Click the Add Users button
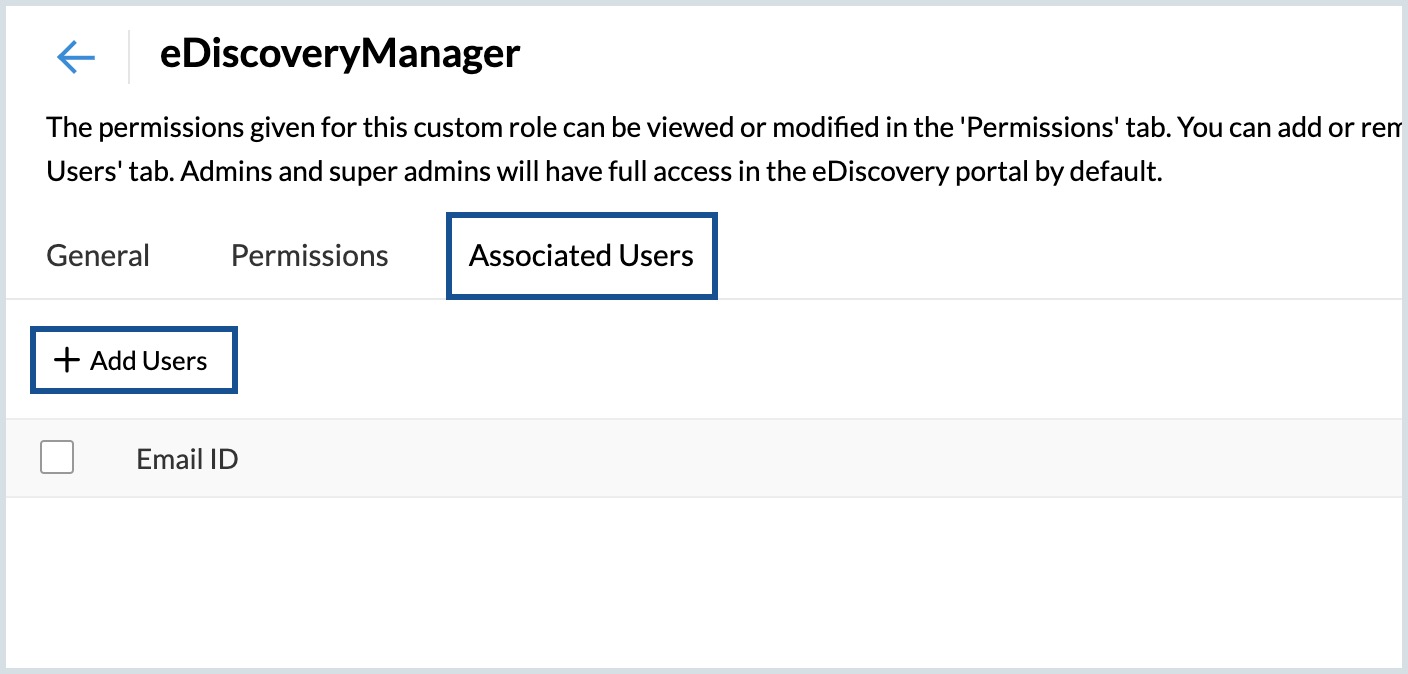 [133, 359]
